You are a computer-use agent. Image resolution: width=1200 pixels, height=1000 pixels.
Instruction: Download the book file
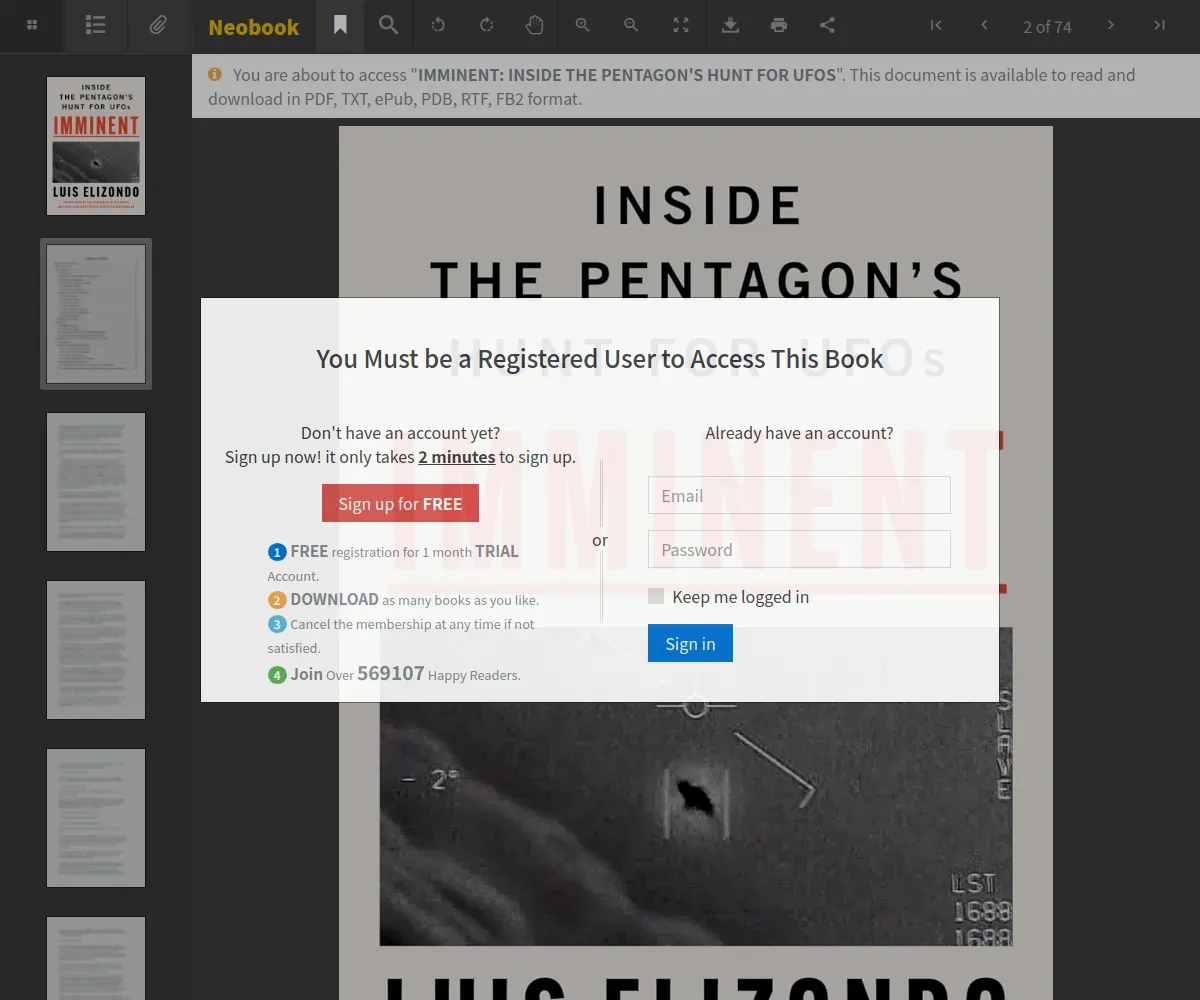click(731, 26)
